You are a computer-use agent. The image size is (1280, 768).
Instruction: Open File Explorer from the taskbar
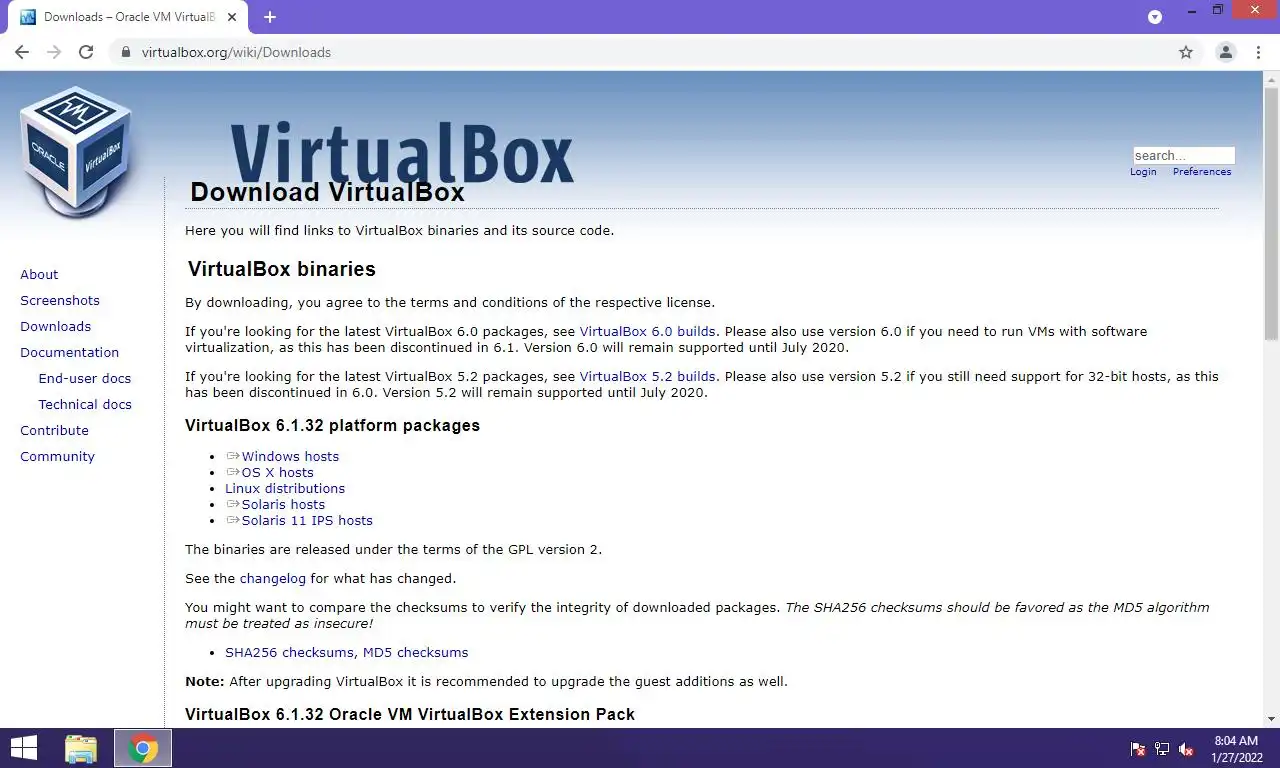coord(81,748)
